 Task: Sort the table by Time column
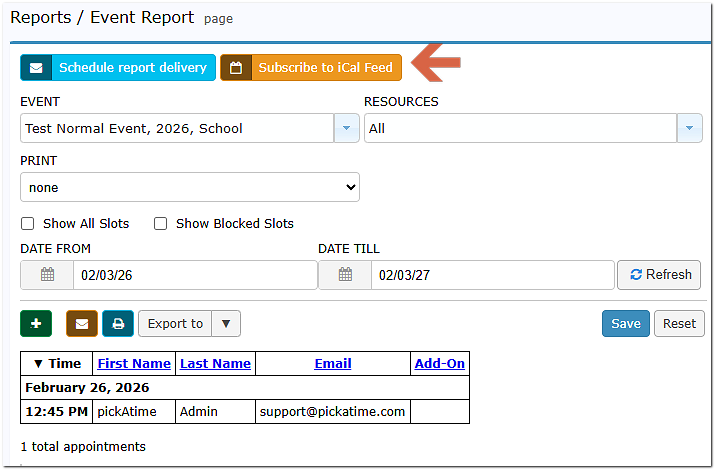pyautogui.click(x=57, y=364)
